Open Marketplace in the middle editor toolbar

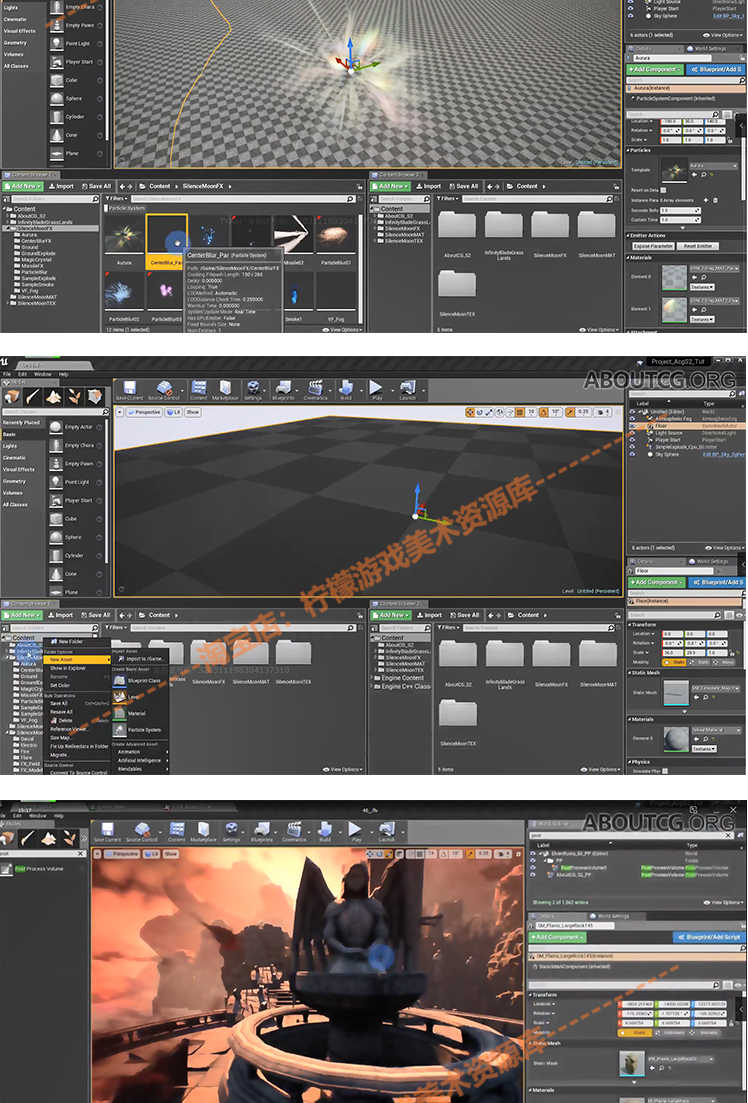[225, 391]
